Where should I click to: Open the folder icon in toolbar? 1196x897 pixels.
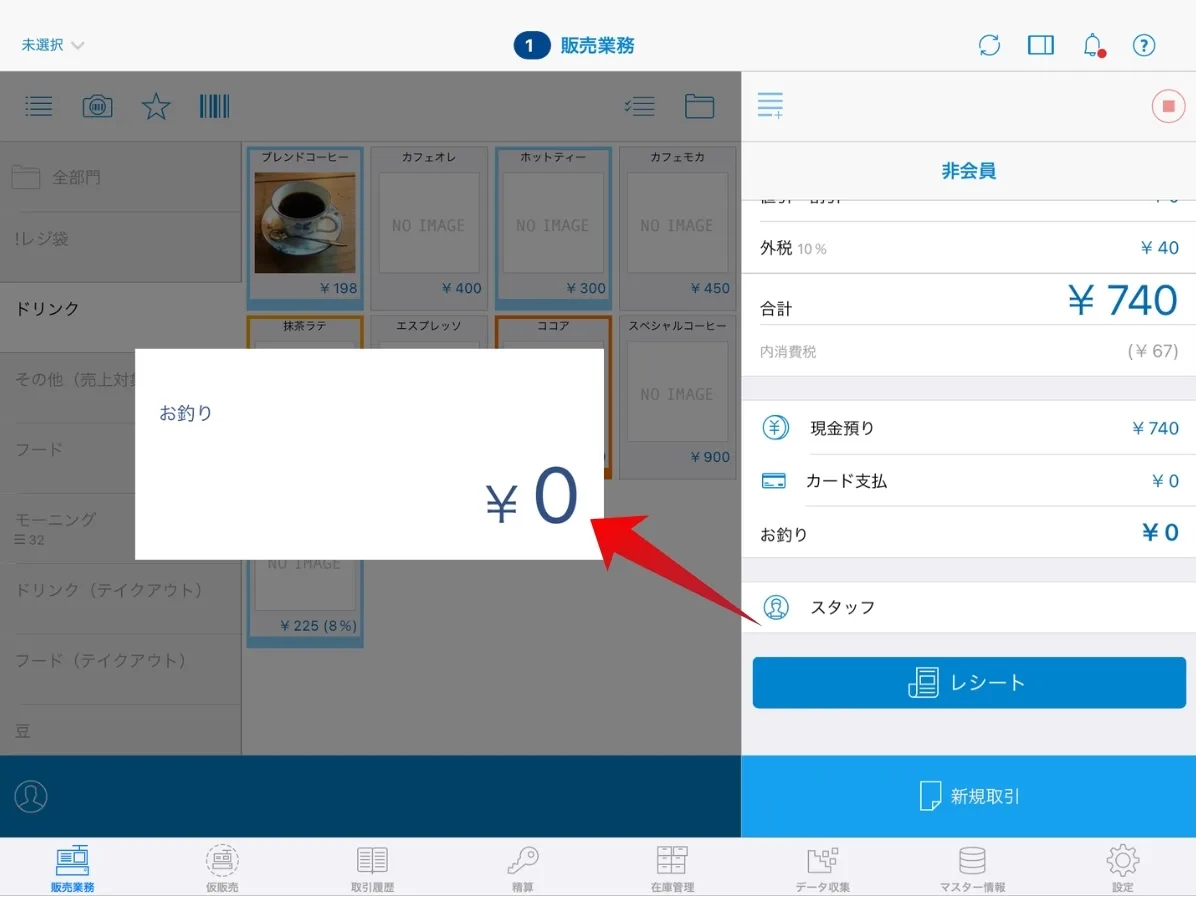[699, 106]
